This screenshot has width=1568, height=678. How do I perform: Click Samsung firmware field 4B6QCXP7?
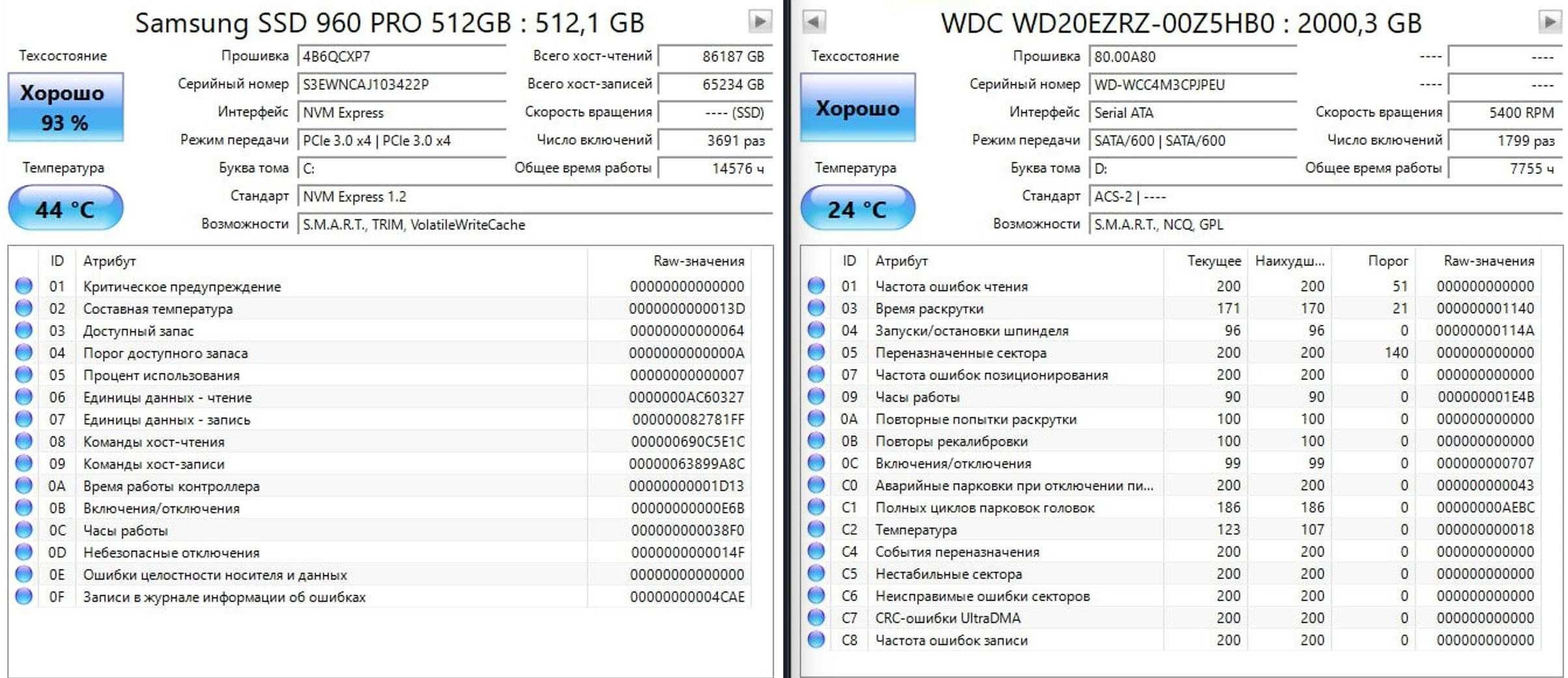tap(401, 56)
